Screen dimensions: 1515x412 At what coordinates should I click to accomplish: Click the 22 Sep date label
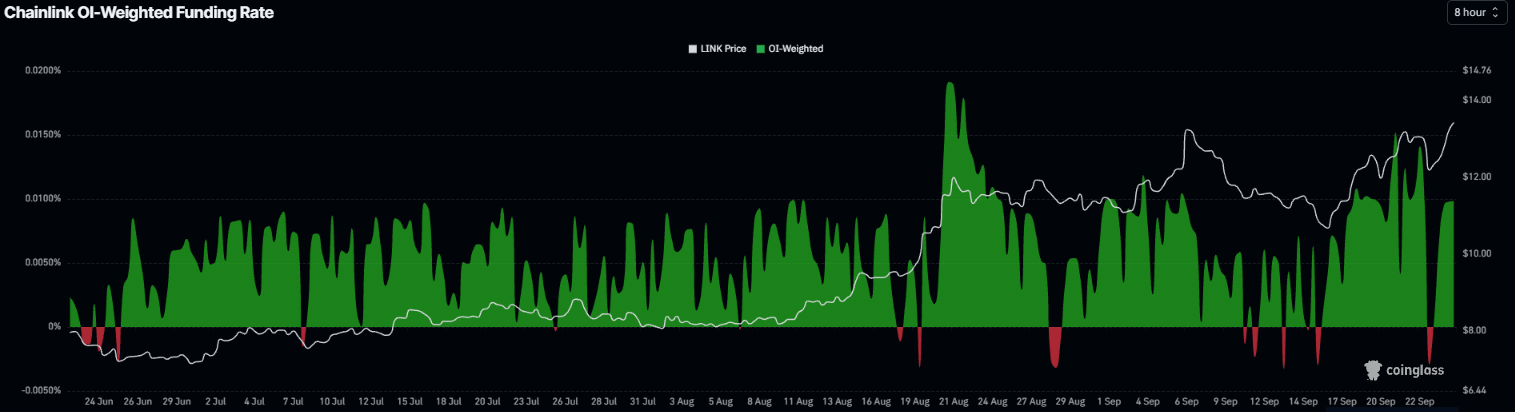(x=1419, y=401)
